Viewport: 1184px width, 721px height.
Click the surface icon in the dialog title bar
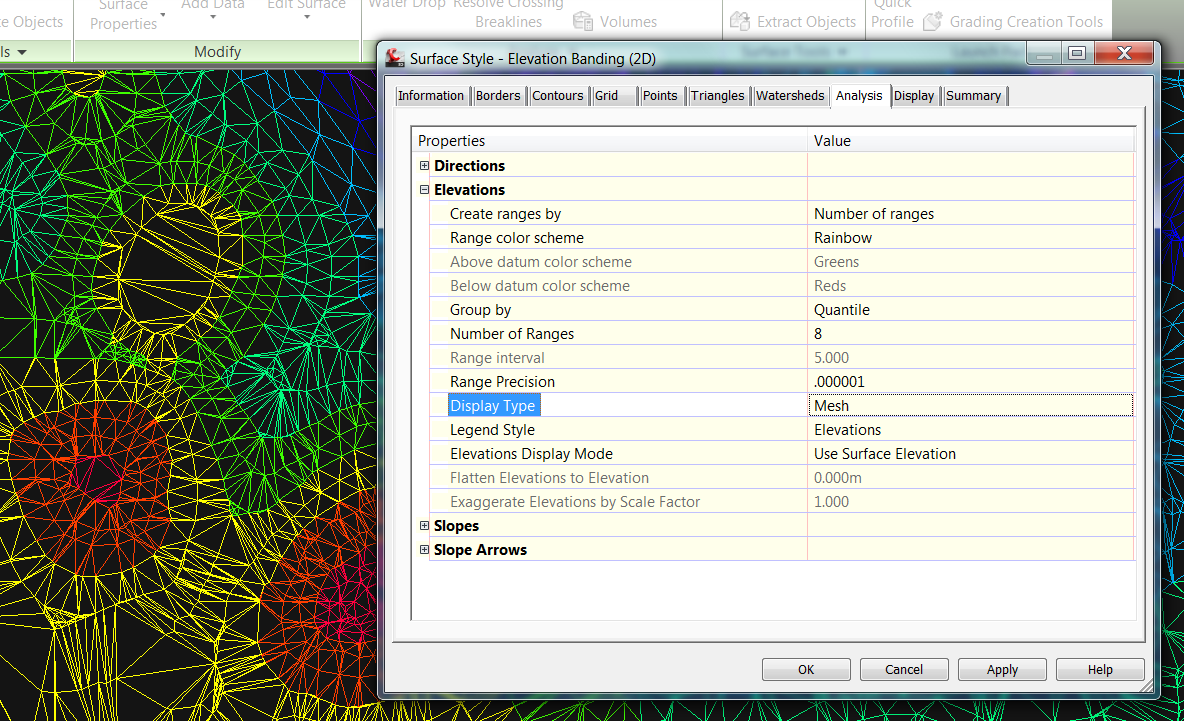(393, 58)
